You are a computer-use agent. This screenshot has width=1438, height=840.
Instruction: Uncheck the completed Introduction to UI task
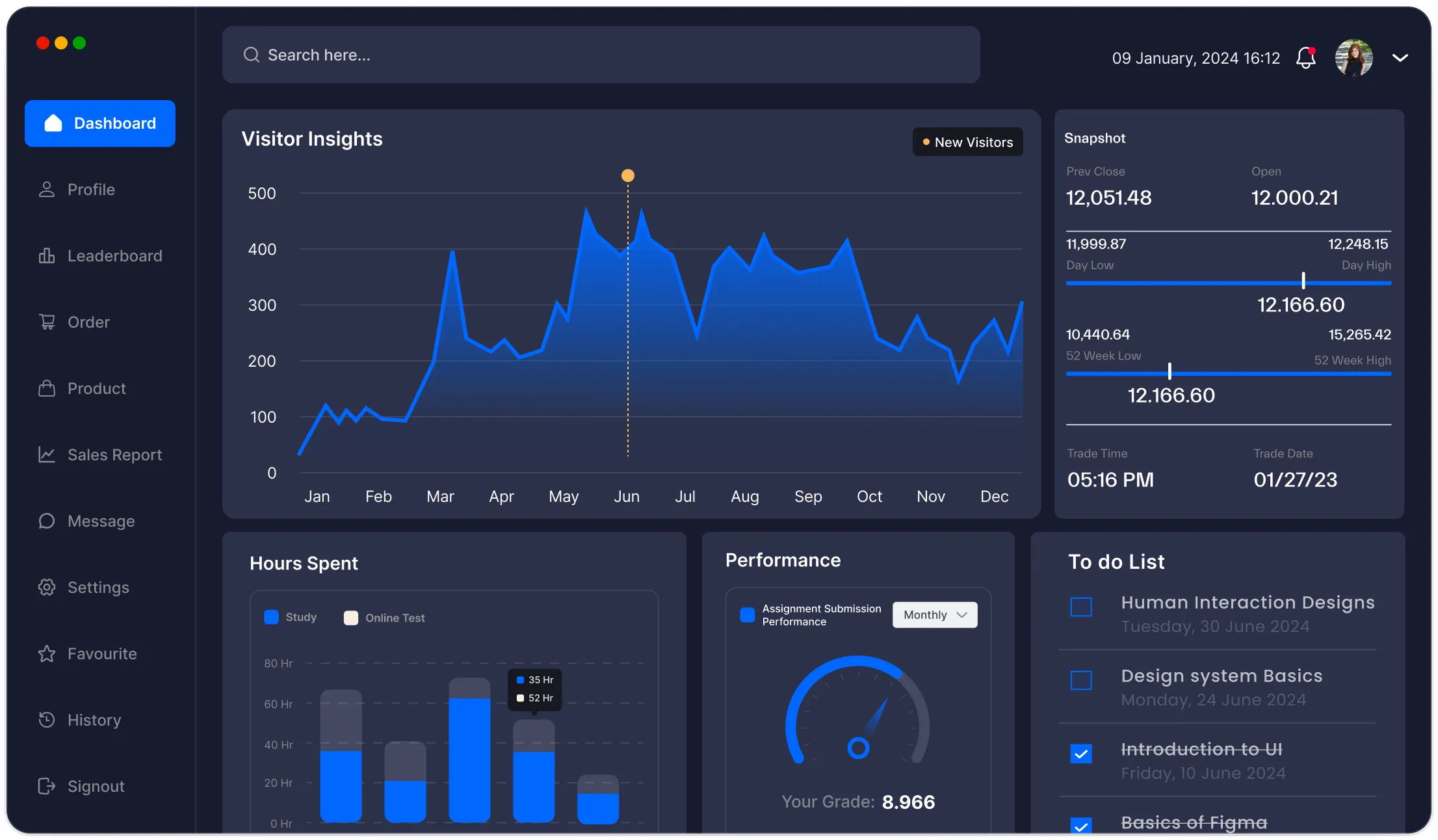tap(1081, 754)
